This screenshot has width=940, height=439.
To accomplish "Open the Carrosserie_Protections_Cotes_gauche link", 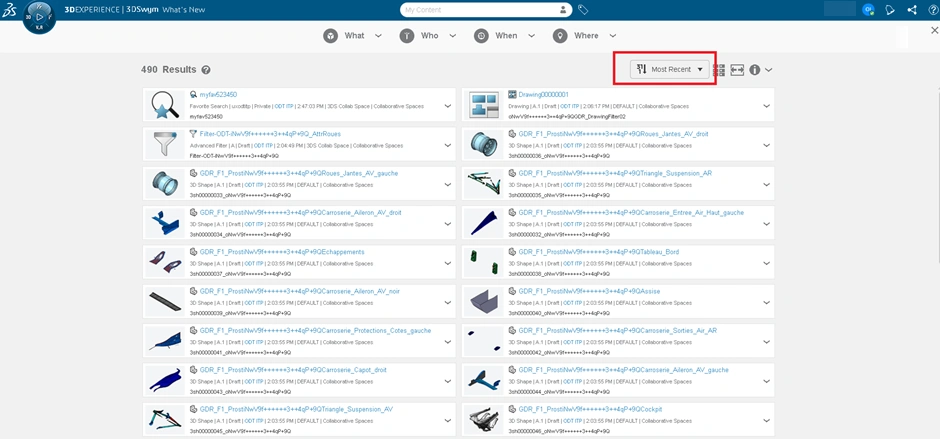I will coord(315,330).
